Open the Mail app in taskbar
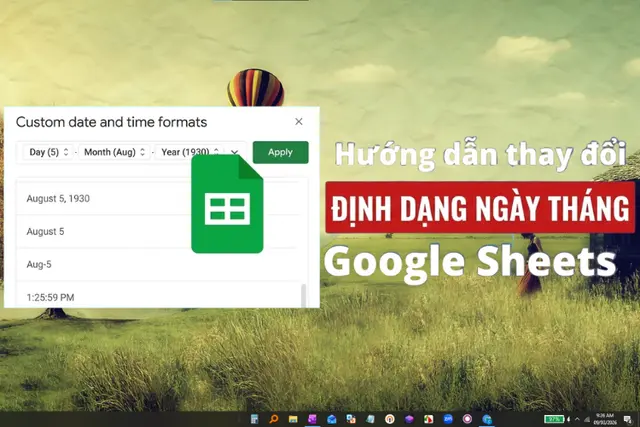The image size is (640, 427). pyautogui.click(x=332, y=419)
